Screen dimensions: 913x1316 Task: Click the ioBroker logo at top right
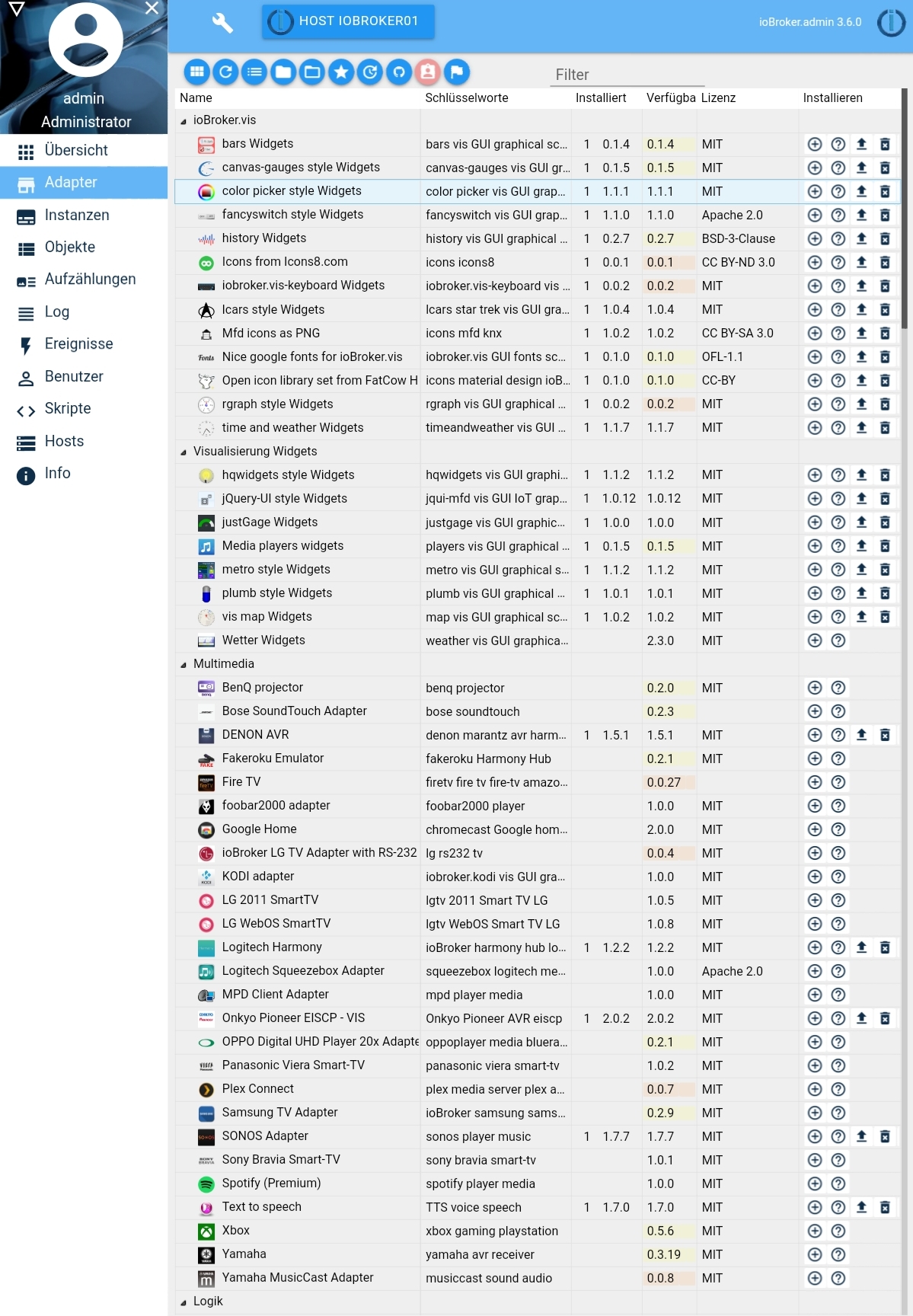(891, 22)
